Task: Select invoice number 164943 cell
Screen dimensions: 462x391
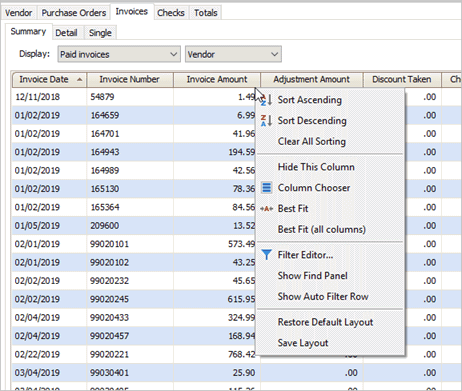Action: tap(130, 152)
